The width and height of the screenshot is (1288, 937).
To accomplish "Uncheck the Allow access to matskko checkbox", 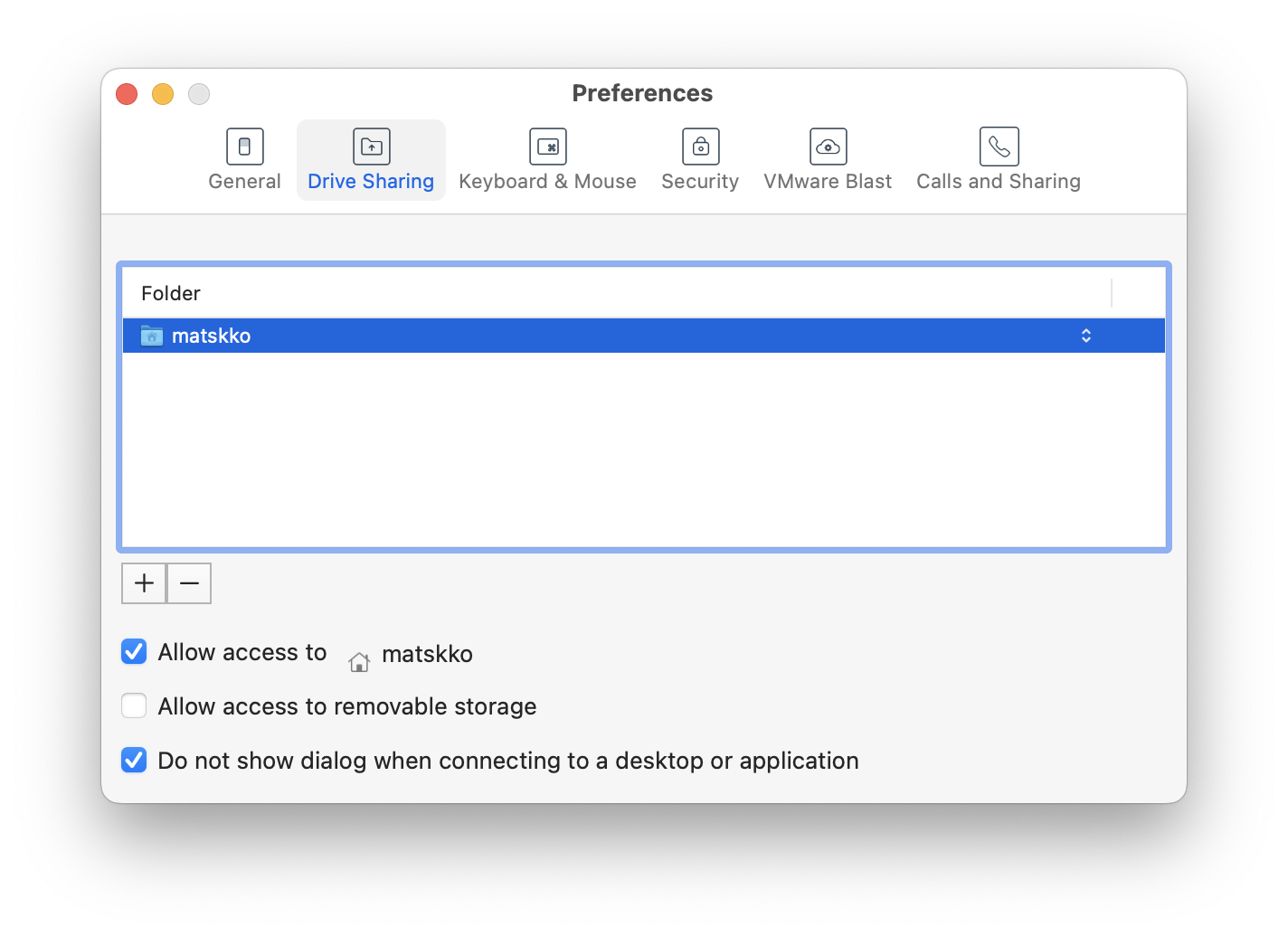I will click(134, 651).
